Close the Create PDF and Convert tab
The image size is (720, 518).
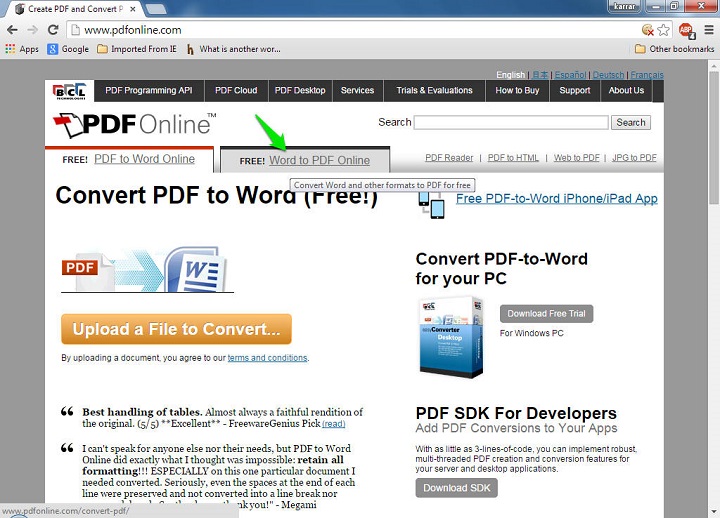133,9
